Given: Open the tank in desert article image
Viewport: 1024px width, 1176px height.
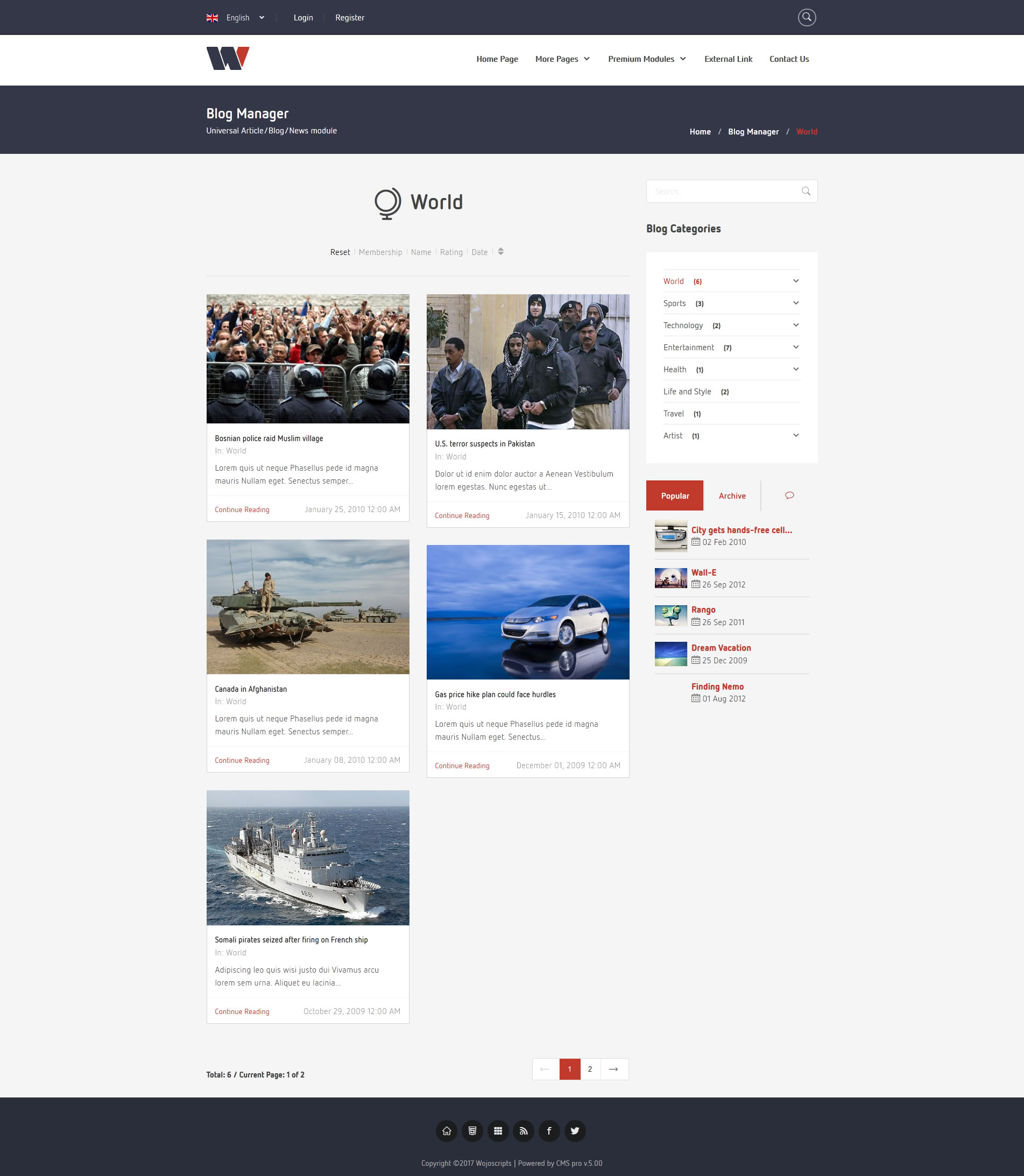Looking at the screenshot, I should (x=308, y=607).
